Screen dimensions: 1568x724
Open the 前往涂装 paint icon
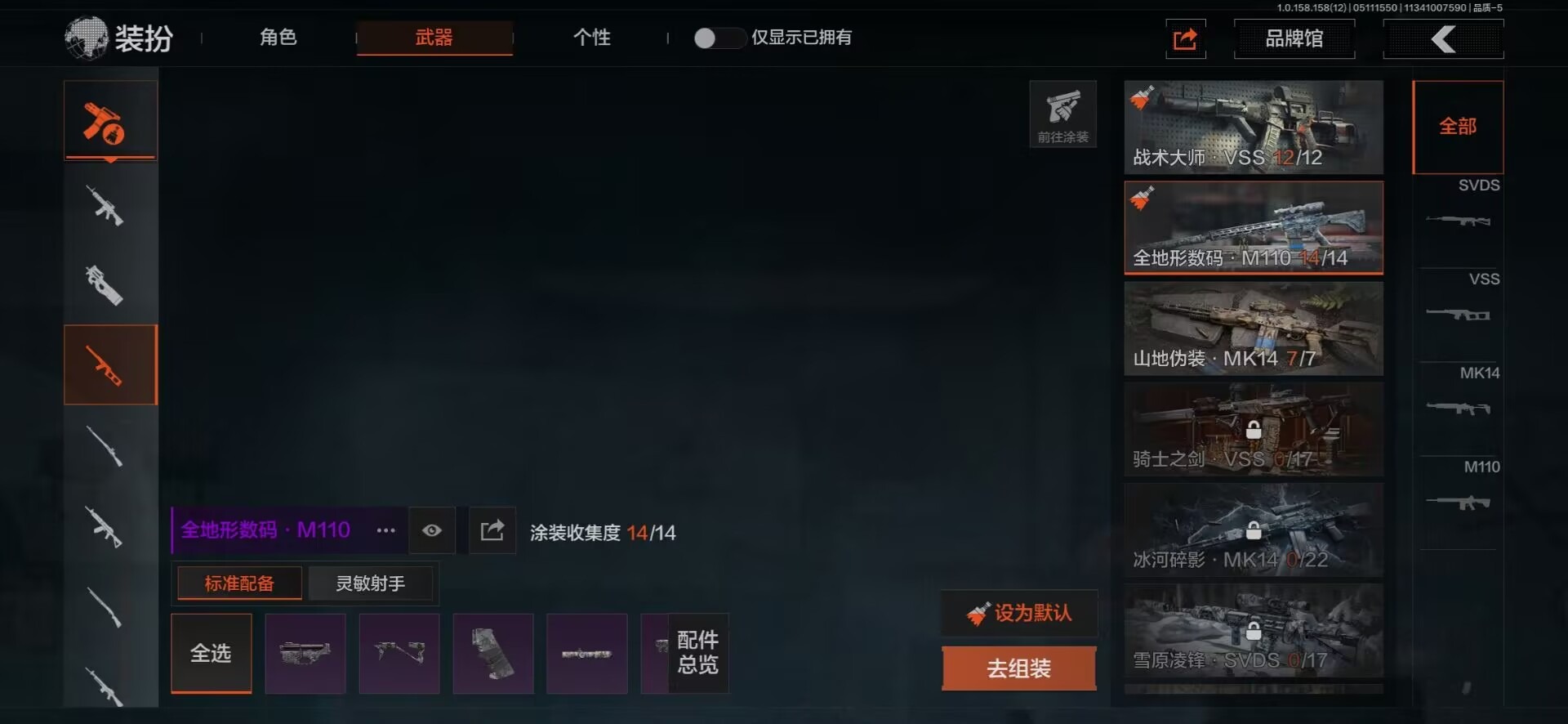point(1062,114)
